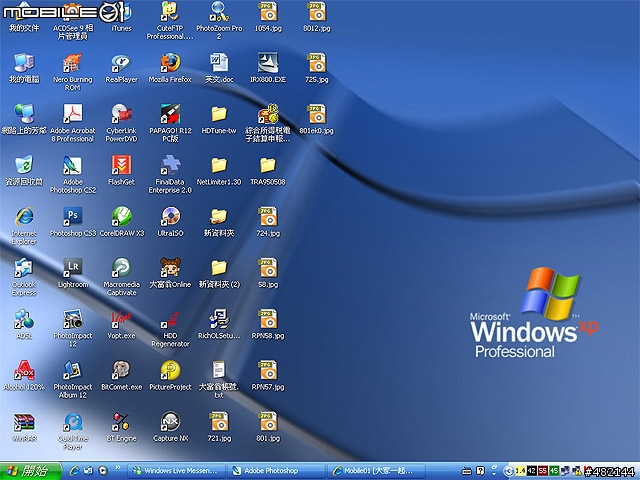640x480 pixels.
Task: Launch the FlashGet download manager
Action: [x=121, y=171]
